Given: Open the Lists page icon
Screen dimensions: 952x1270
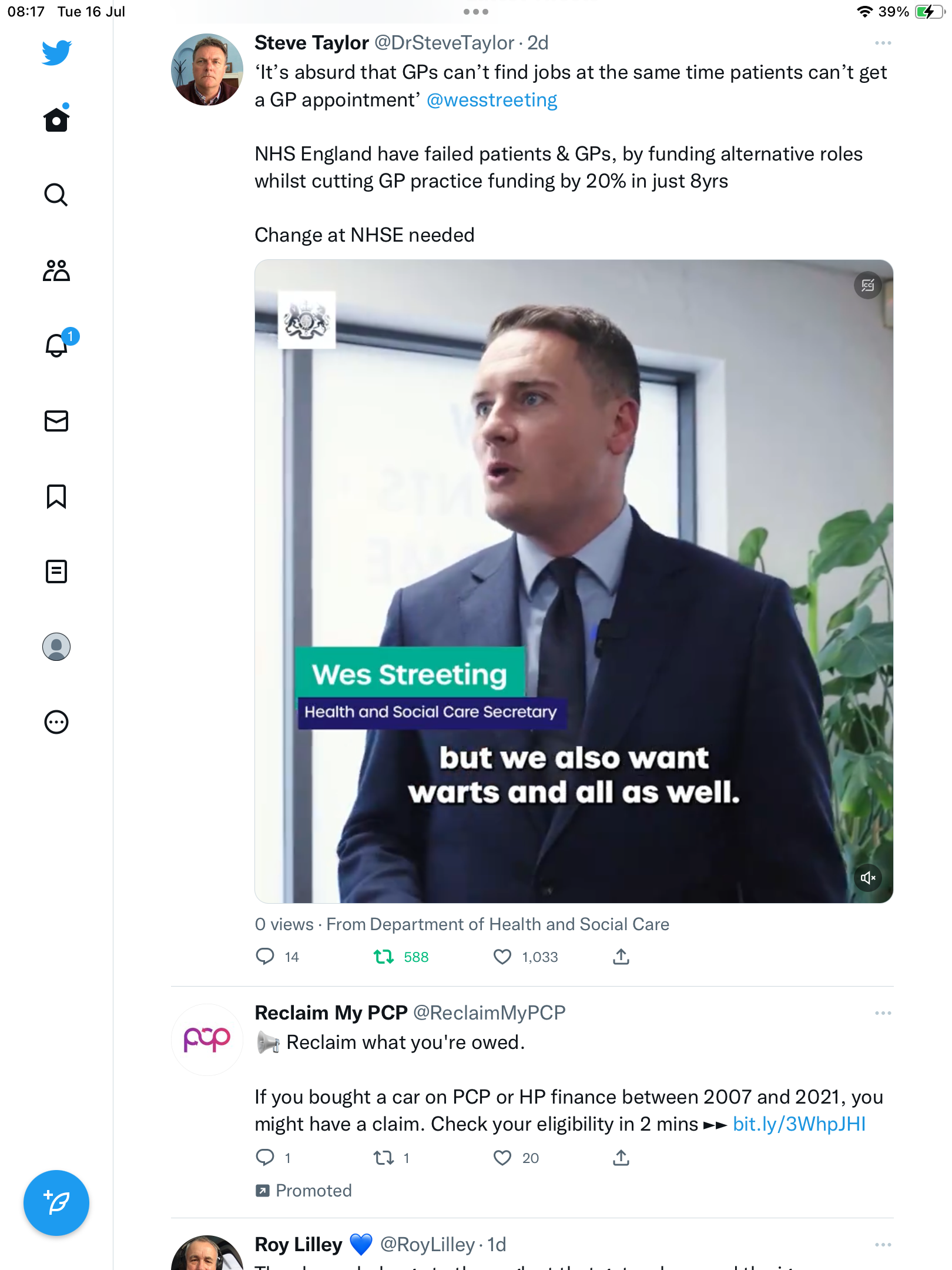Looking at the screenshot, I should point(56,571).
